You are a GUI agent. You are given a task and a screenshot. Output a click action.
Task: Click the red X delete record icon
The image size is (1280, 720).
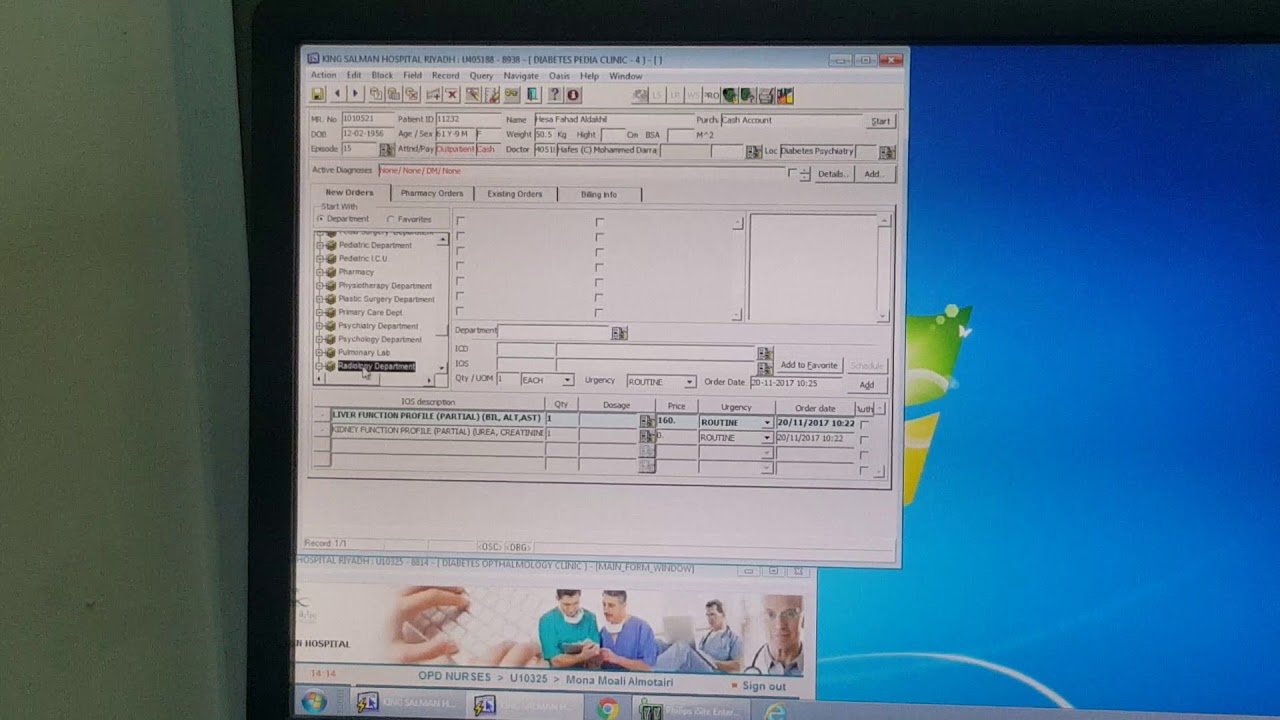click(x=451, y=94)
